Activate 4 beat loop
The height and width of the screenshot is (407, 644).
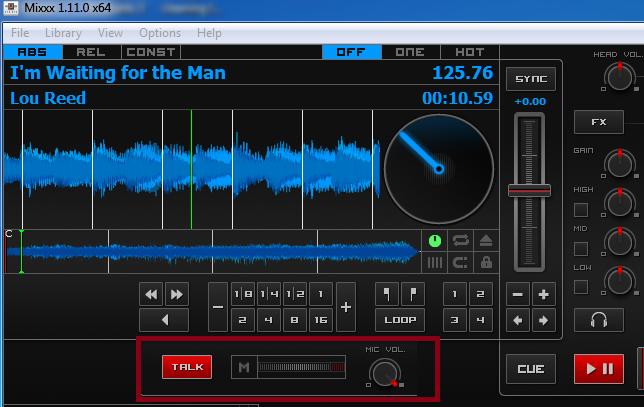(269, 320)
